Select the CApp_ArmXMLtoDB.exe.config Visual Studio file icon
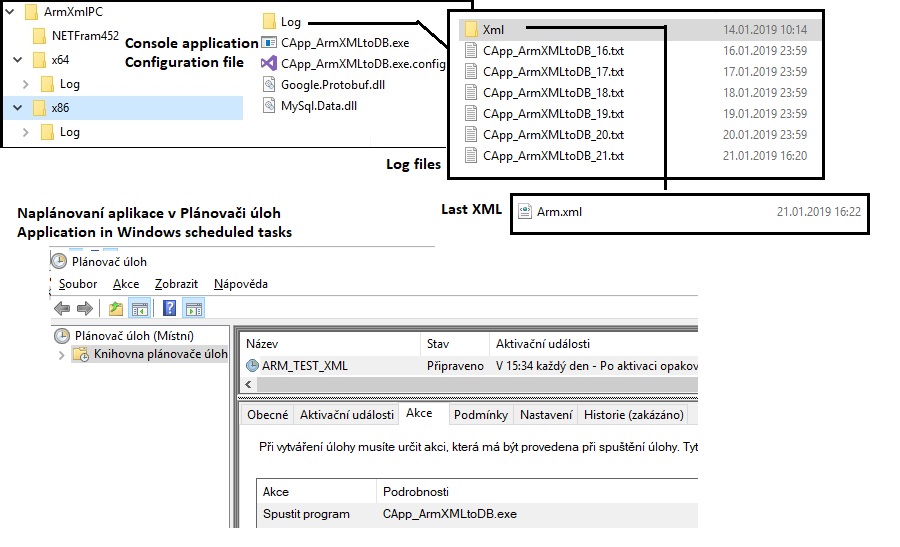900x547 pixels. pos(268,63)
